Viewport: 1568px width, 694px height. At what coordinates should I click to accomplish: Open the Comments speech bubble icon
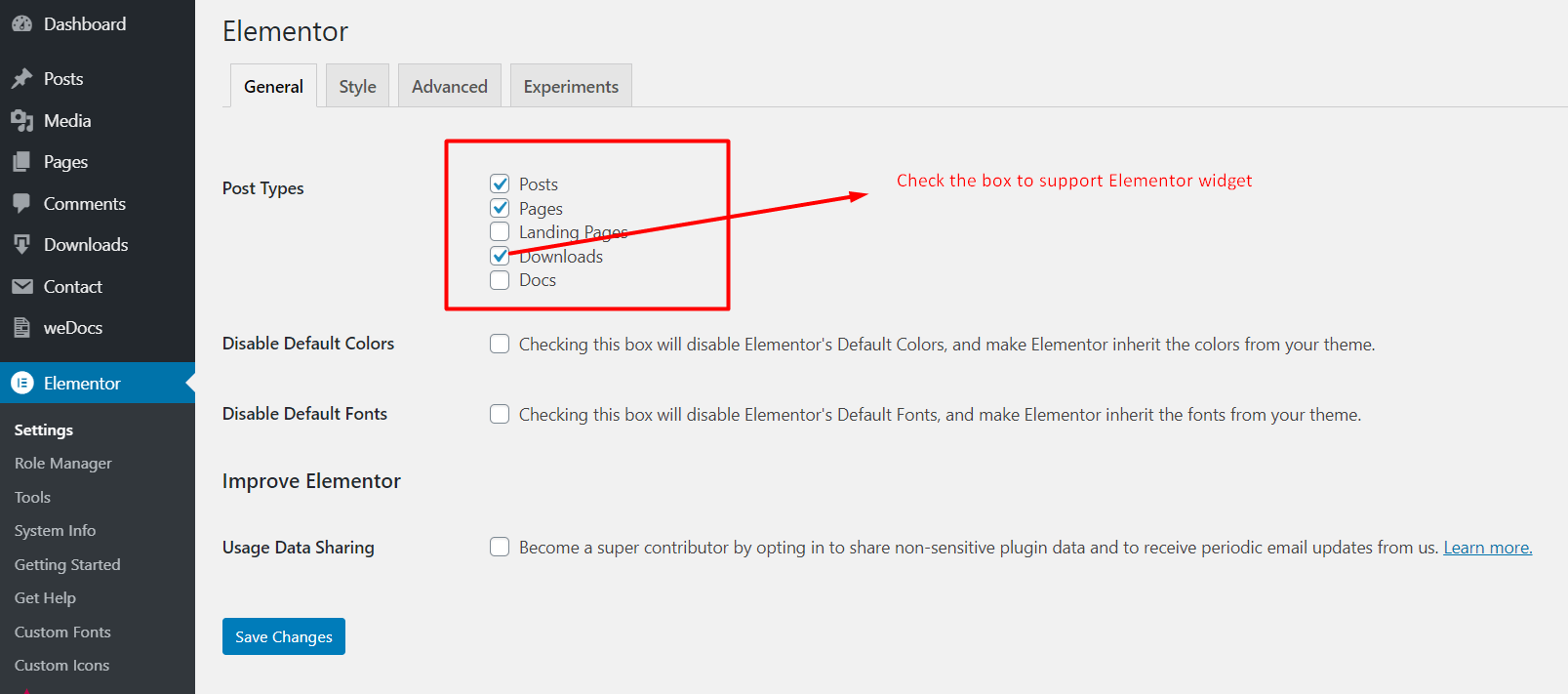click(20, 203)
